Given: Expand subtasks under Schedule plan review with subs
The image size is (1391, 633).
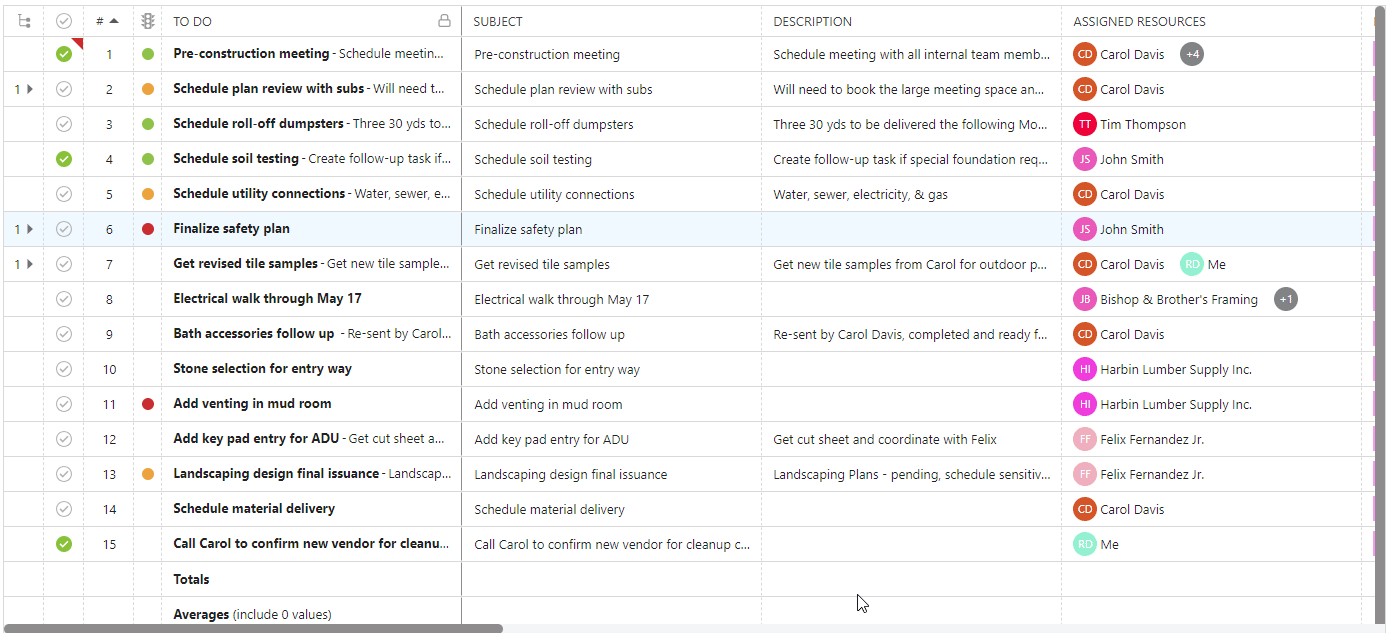Looking at the screenshot, I should tap(29, 89).
